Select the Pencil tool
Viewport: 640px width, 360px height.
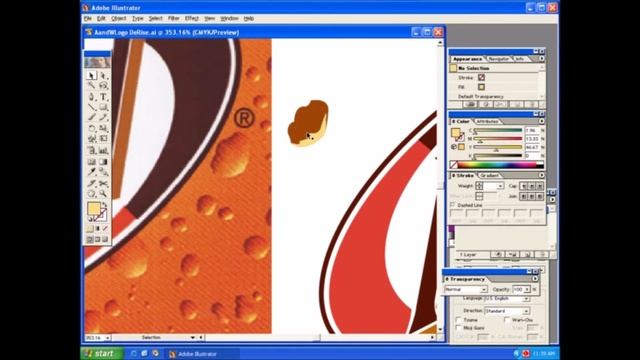tap(103, 118)
